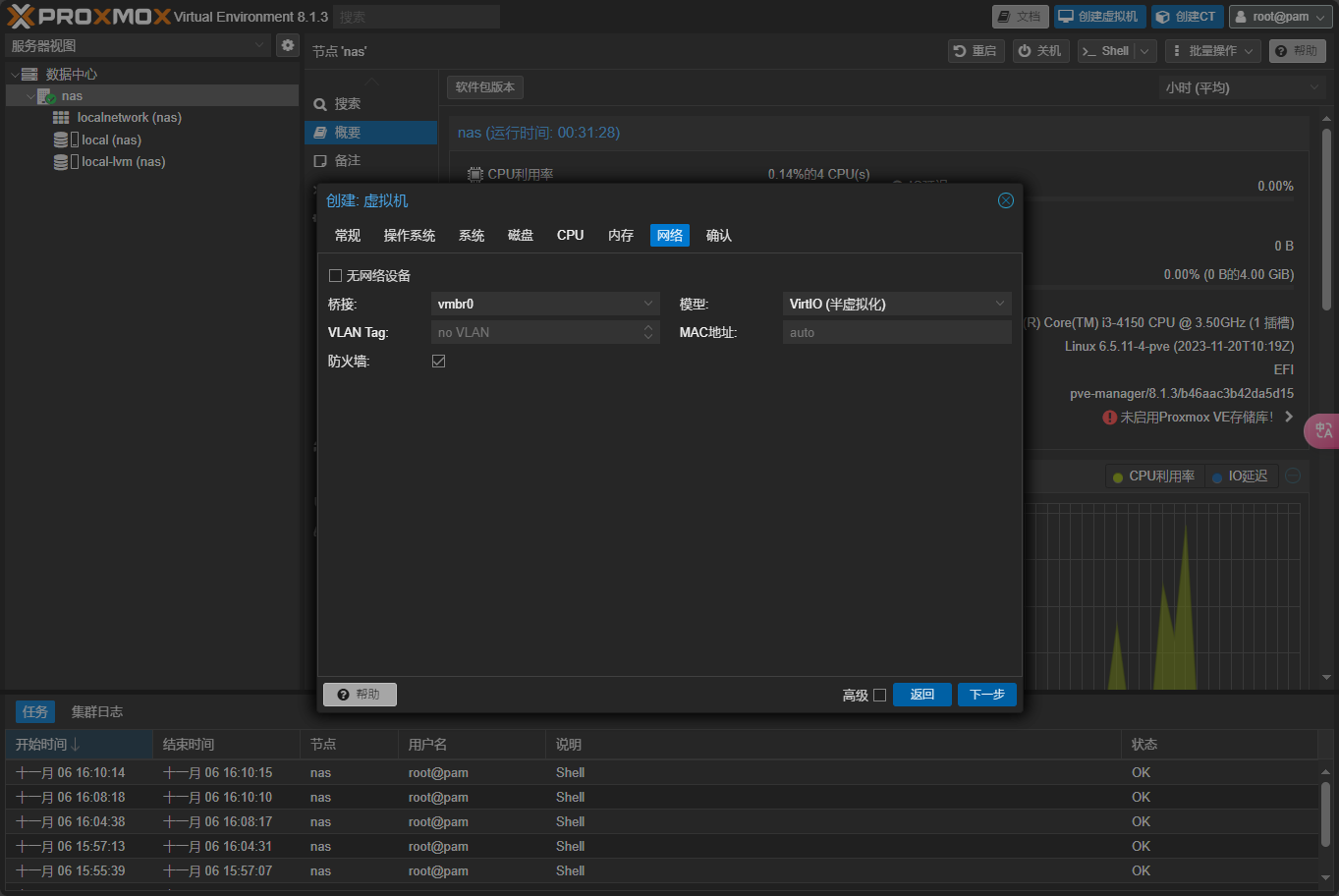
Task: Click the 下一步 next button
Action: point(986,695)
